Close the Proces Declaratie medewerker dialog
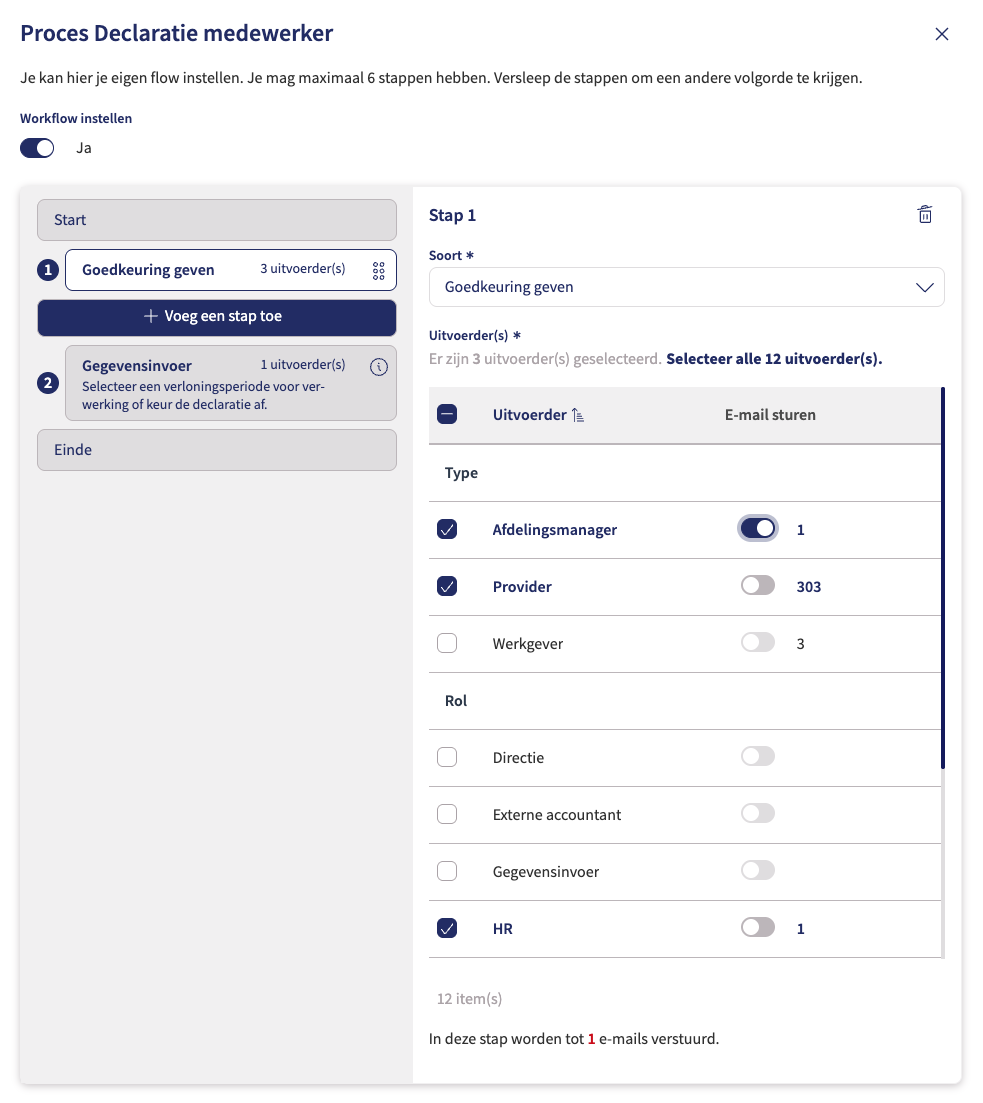This screenshot has width=983, height=1103. 941,33
